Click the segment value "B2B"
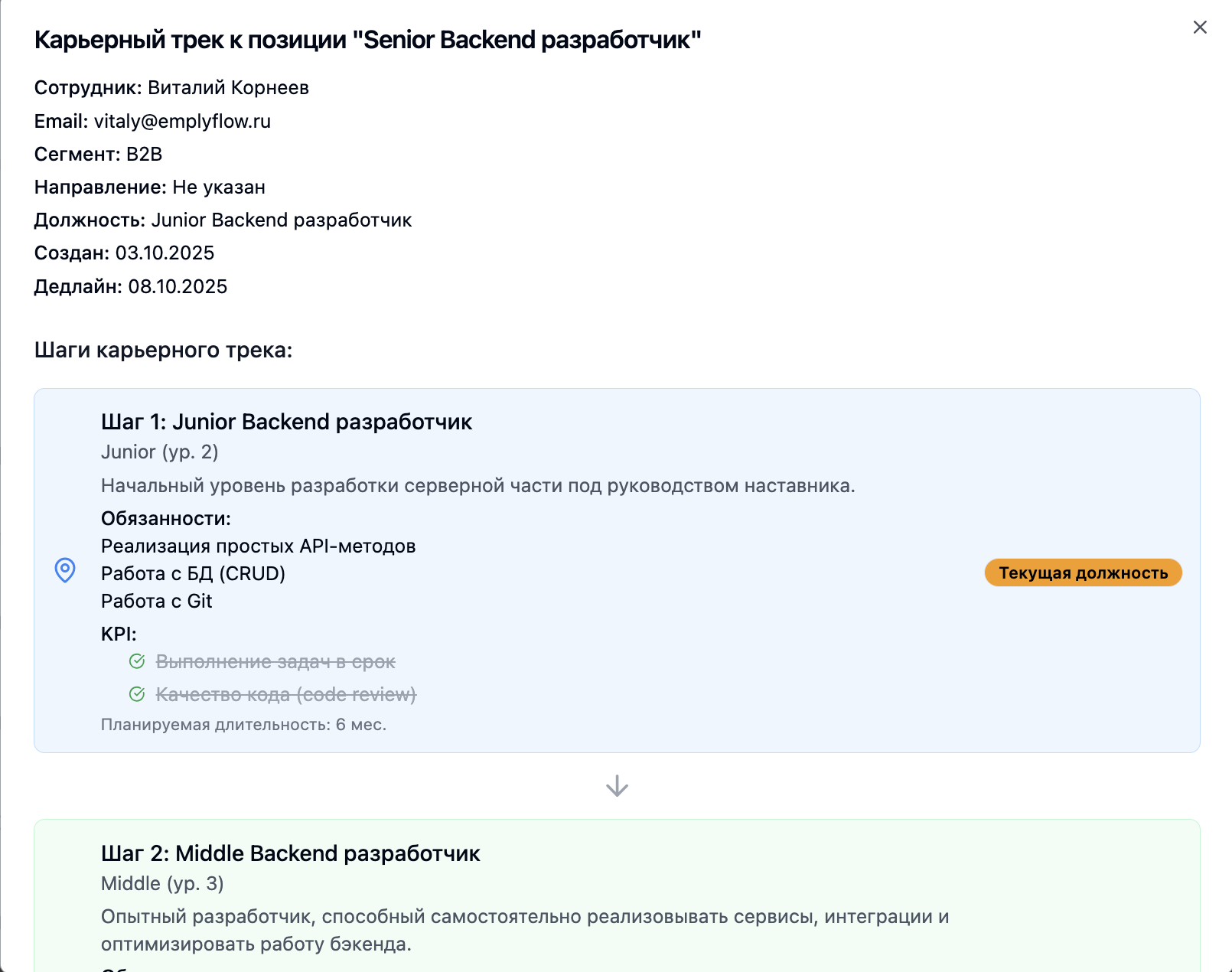The image size is (1232, 972). [x=144, y=155]
